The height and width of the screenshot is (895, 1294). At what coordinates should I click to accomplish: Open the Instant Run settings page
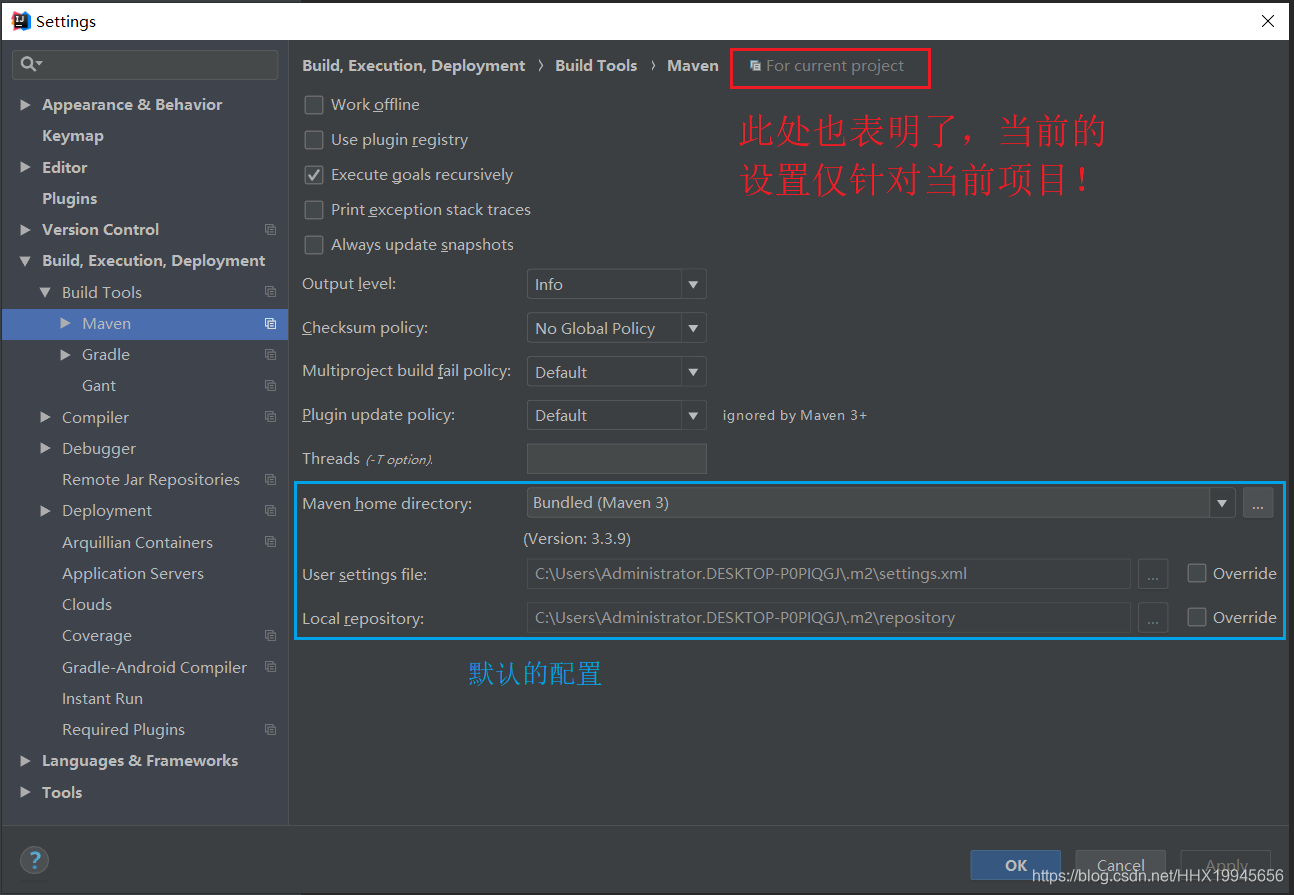click(102, 698)
